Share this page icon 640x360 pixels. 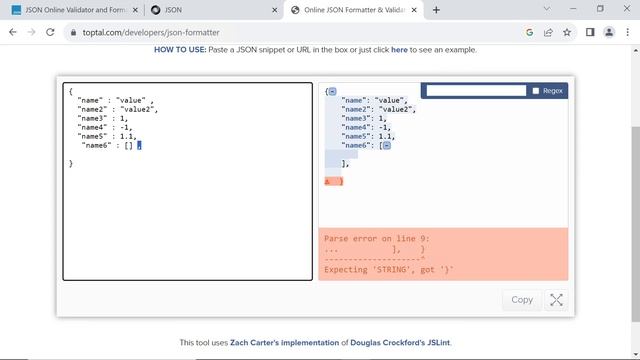tap(548, 32)
